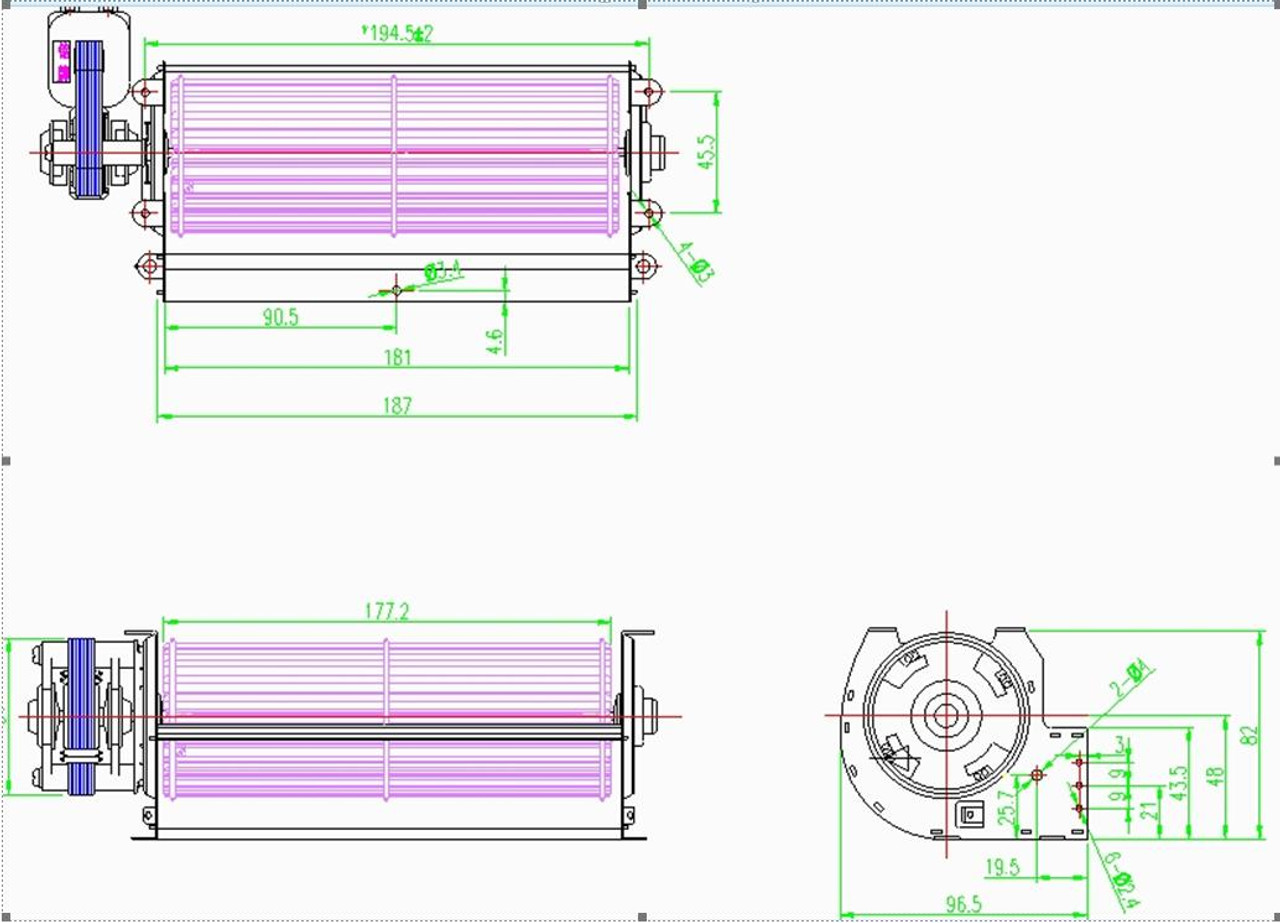The width and height of the screenshot is (1280, 923).
Task: Click the 96.5 width dimension label
Action: 962,904
